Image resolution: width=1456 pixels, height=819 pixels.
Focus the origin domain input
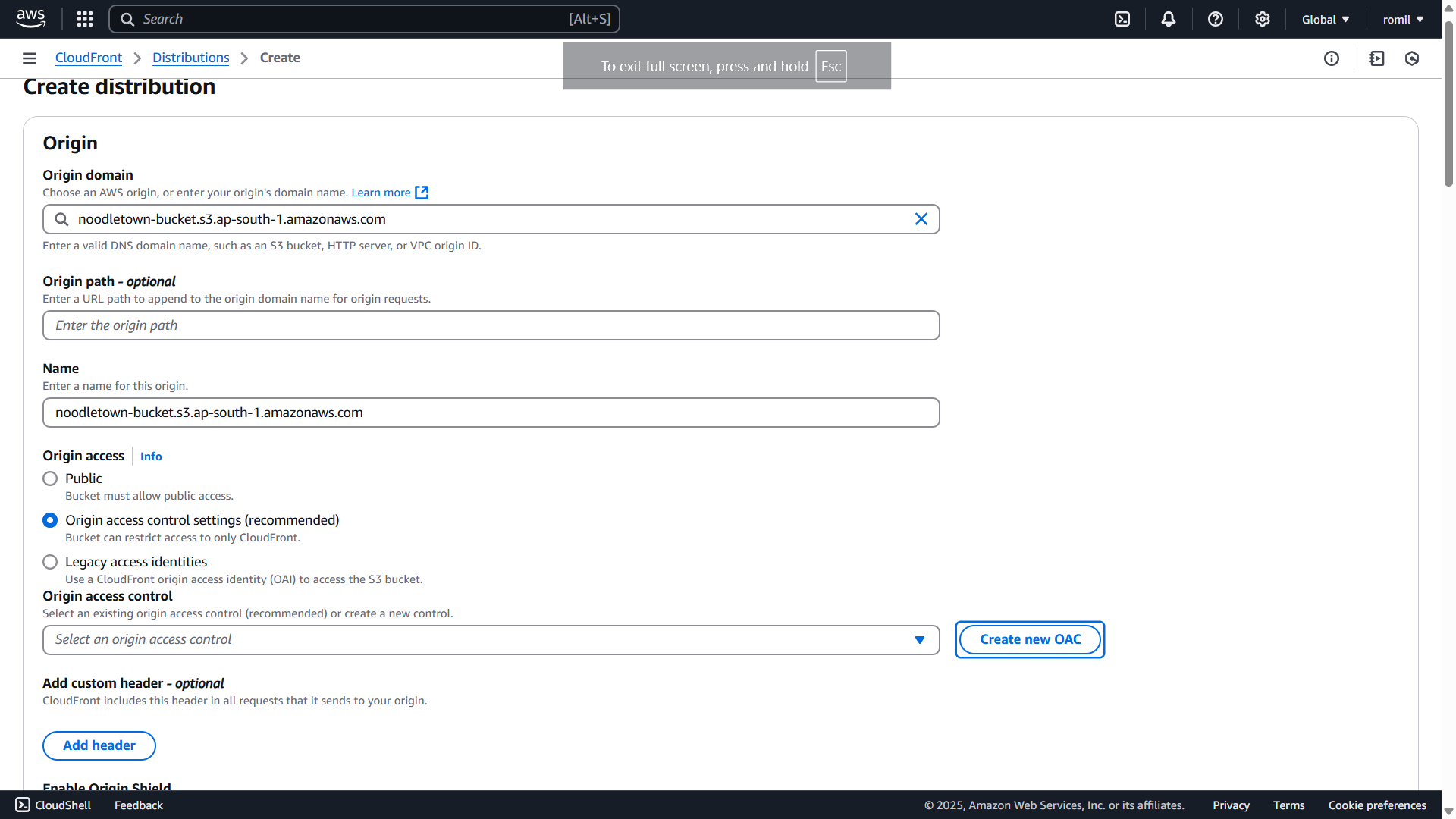[x=491, y=219]
